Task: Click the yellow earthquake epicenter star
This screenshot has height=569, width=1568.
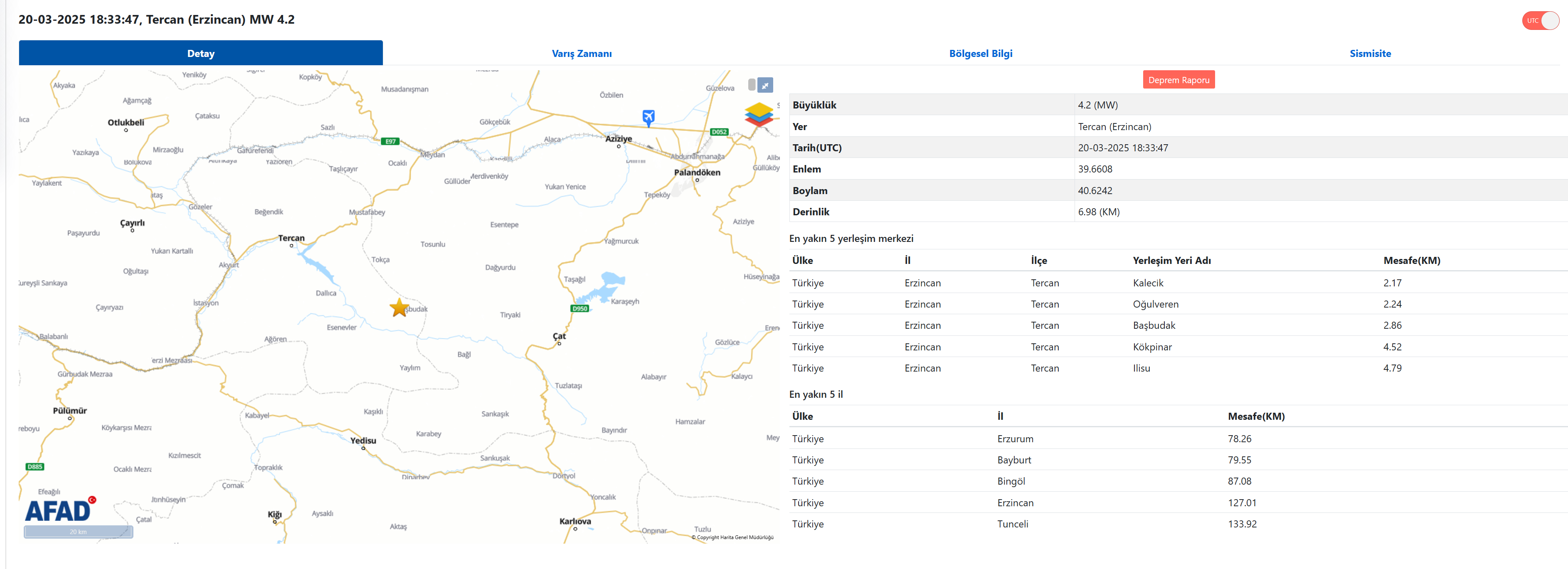Action: (399, 307)
